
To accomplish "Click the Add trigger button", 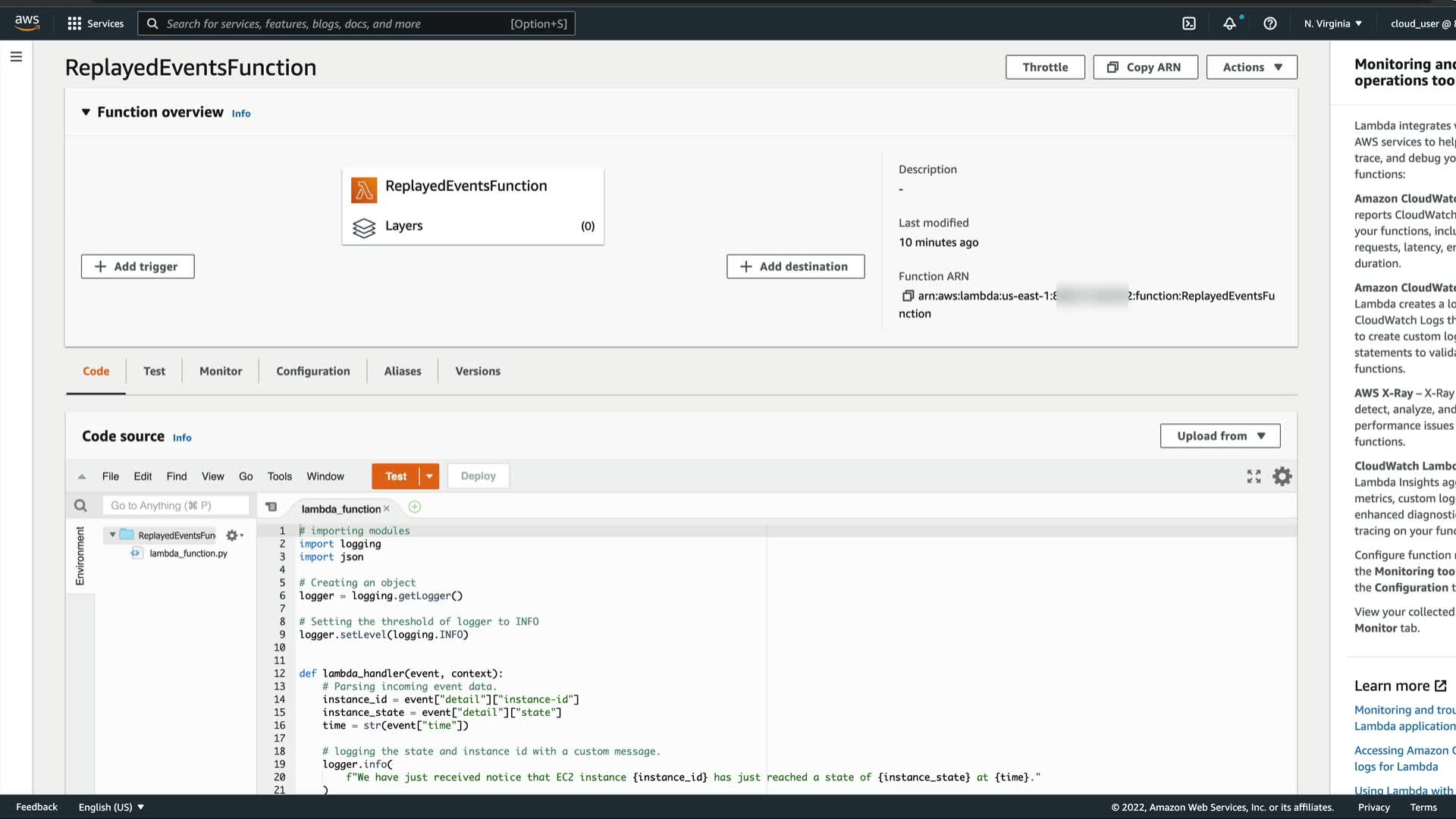I will point(137,266).
